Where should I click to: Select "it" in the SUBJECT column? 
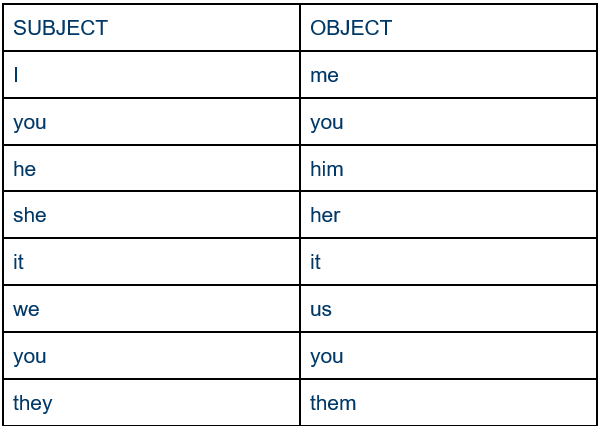point(152,262)
